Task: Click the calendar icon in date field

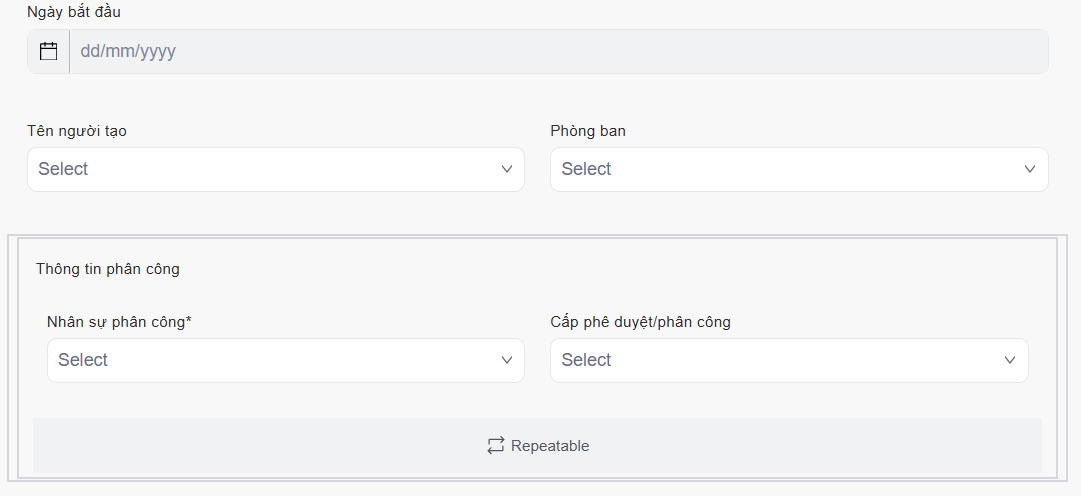Action: click(48, 51)
